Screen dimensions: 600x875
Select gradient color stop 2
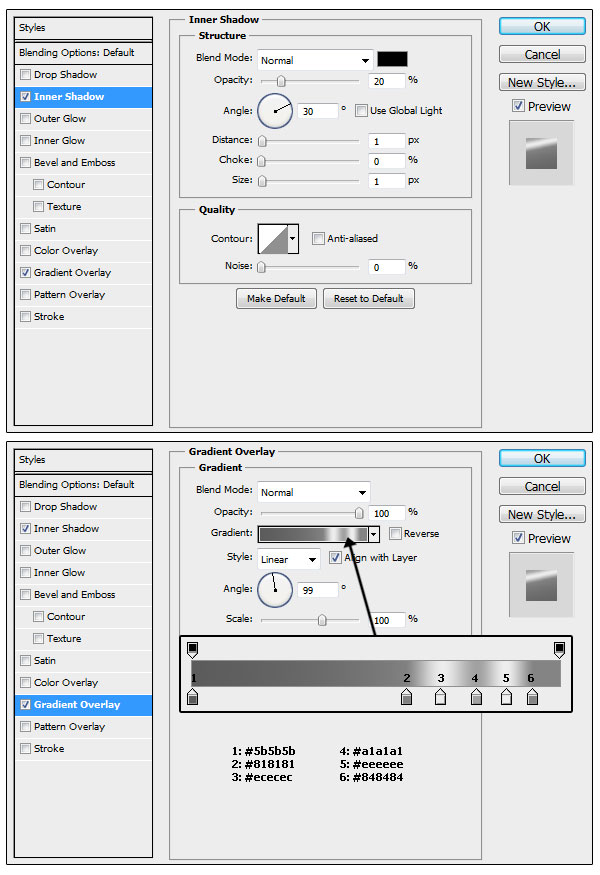click(406, 696)
